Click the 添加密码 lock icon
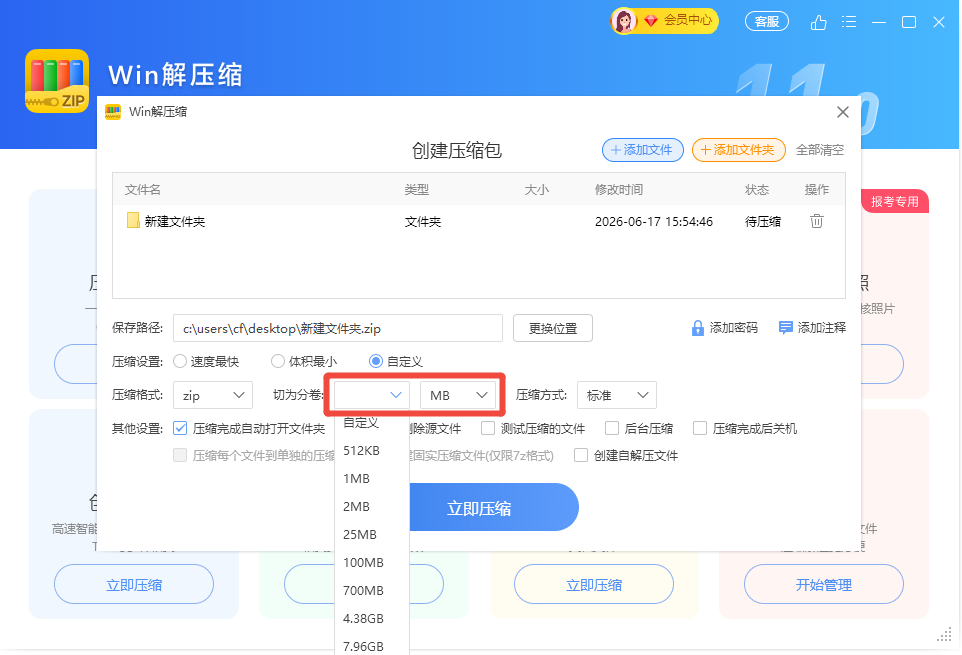The height and width of the screenshot is (655, 962). click(x=698, y=328)
